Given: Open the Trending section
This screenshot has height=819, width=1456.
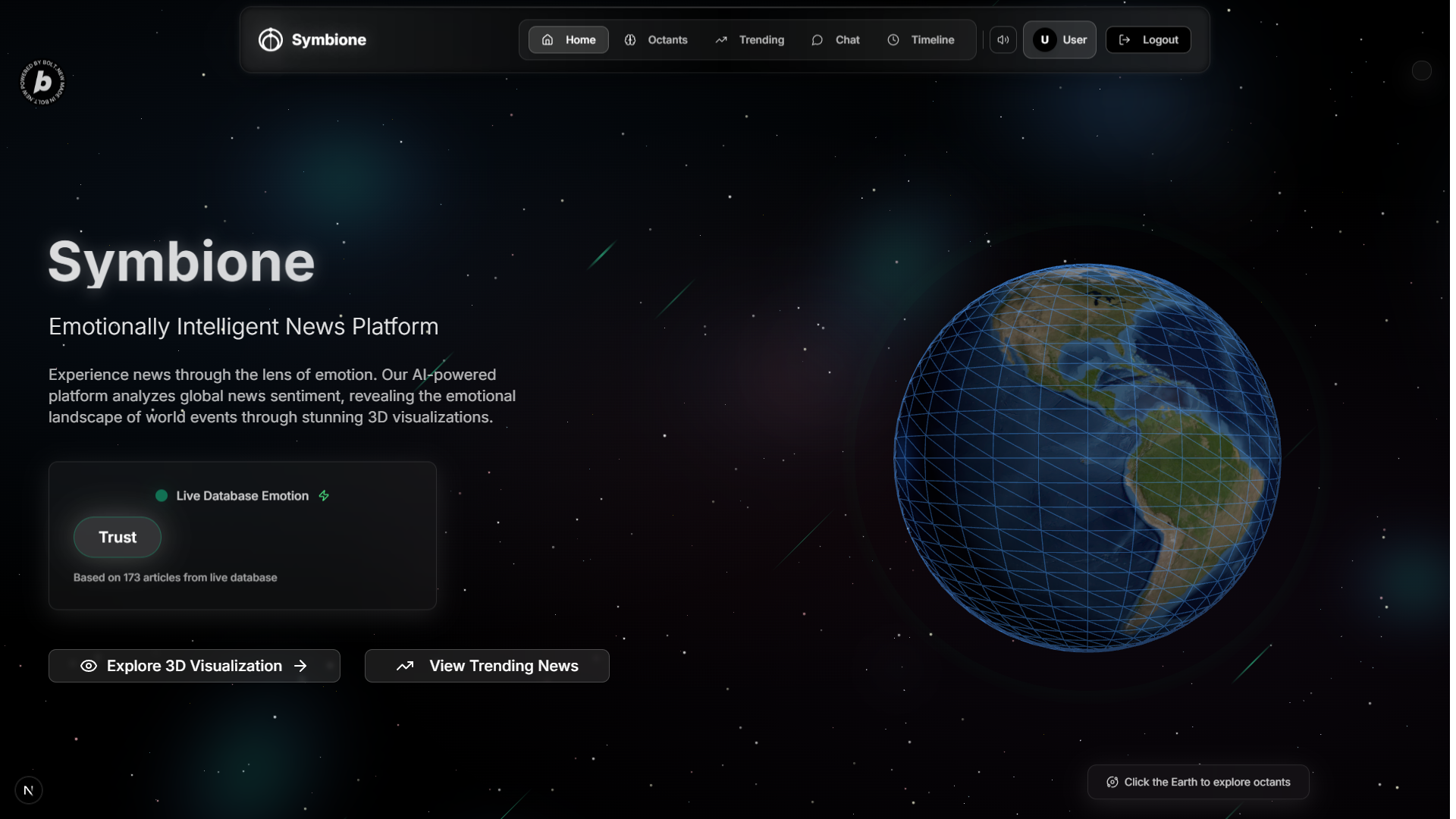Looking at the screenshot, I should (749, 39).
